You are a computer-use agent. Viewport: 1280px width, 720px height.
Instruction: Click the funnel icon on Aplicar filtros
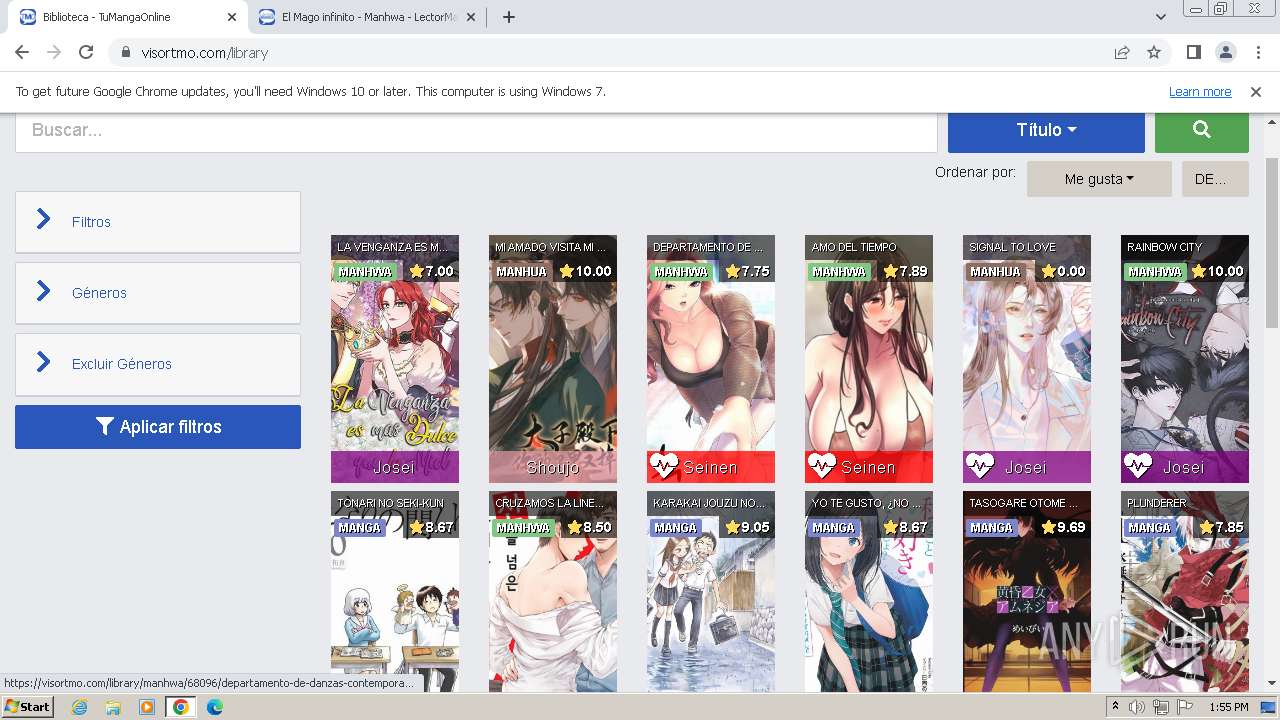tap(105, 427)
